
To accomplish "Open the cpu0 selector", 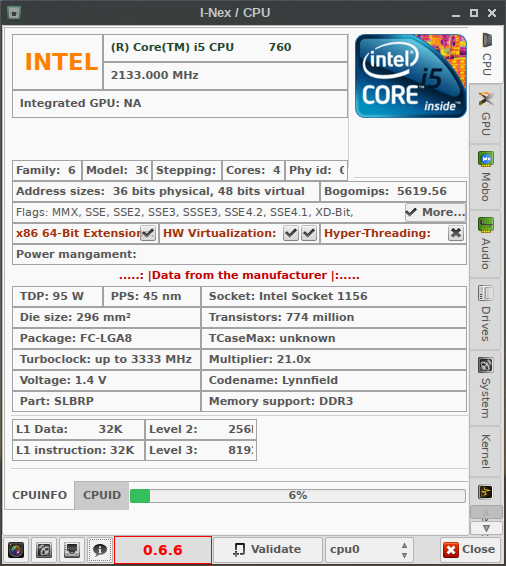I will click(x=369, y=550).
